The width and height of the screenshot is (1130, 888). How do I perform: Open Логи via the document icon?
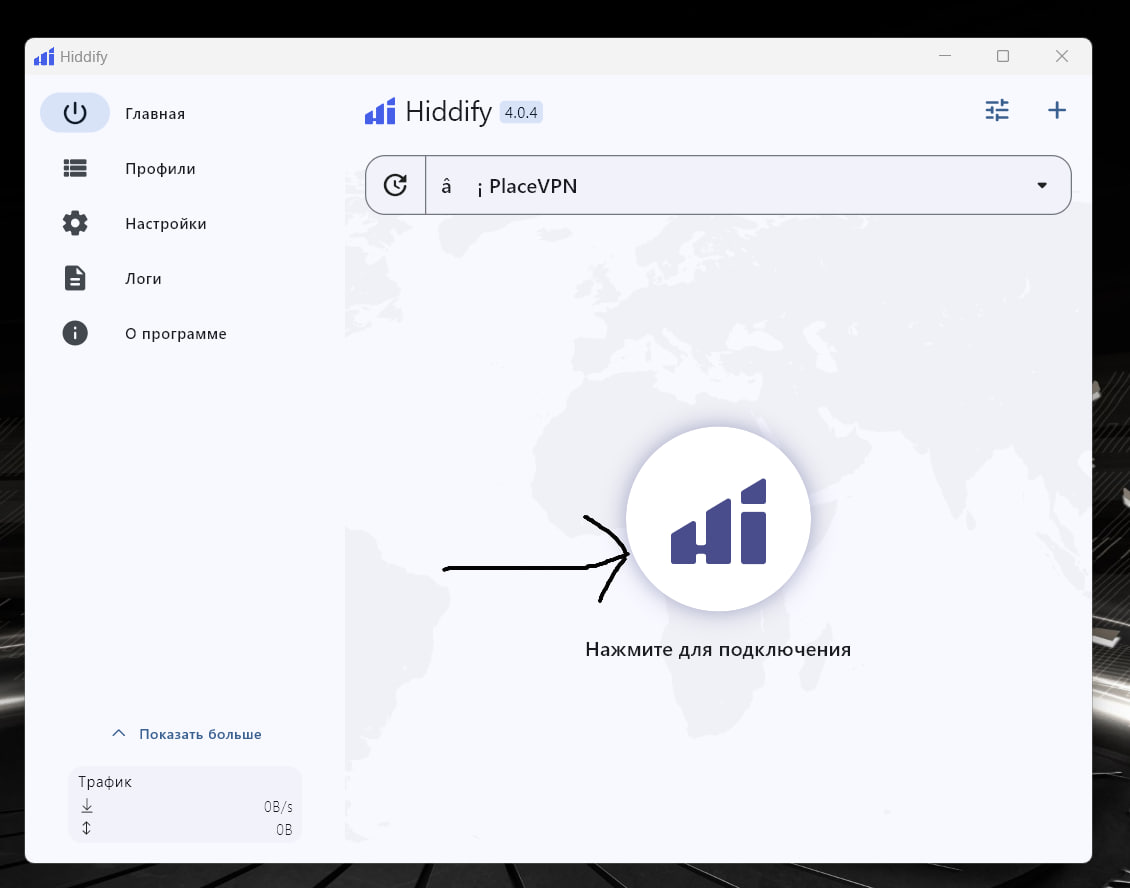click(x=74, y=278)
